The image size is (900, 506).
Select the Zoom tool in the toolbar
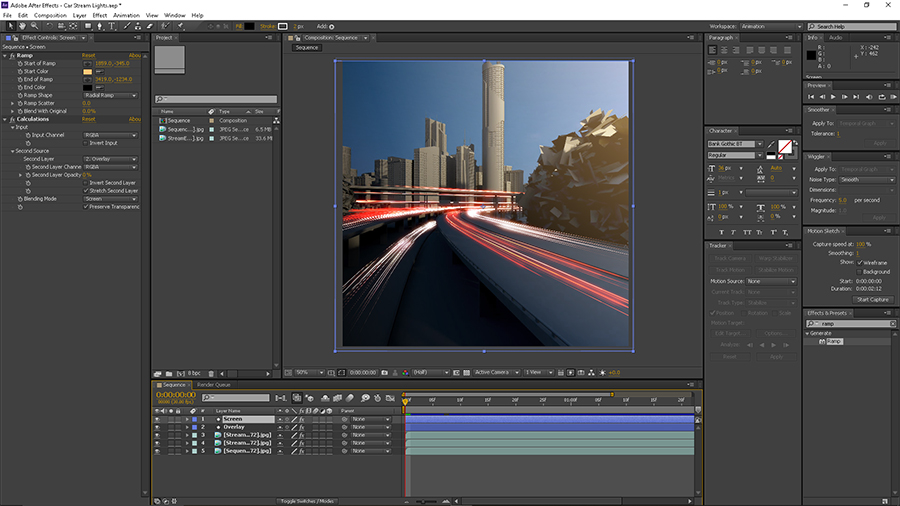34,26
